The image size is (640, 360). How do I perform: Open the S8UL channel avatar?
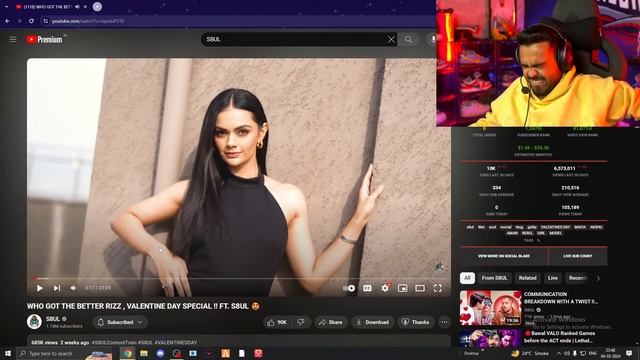pos(34,322)
